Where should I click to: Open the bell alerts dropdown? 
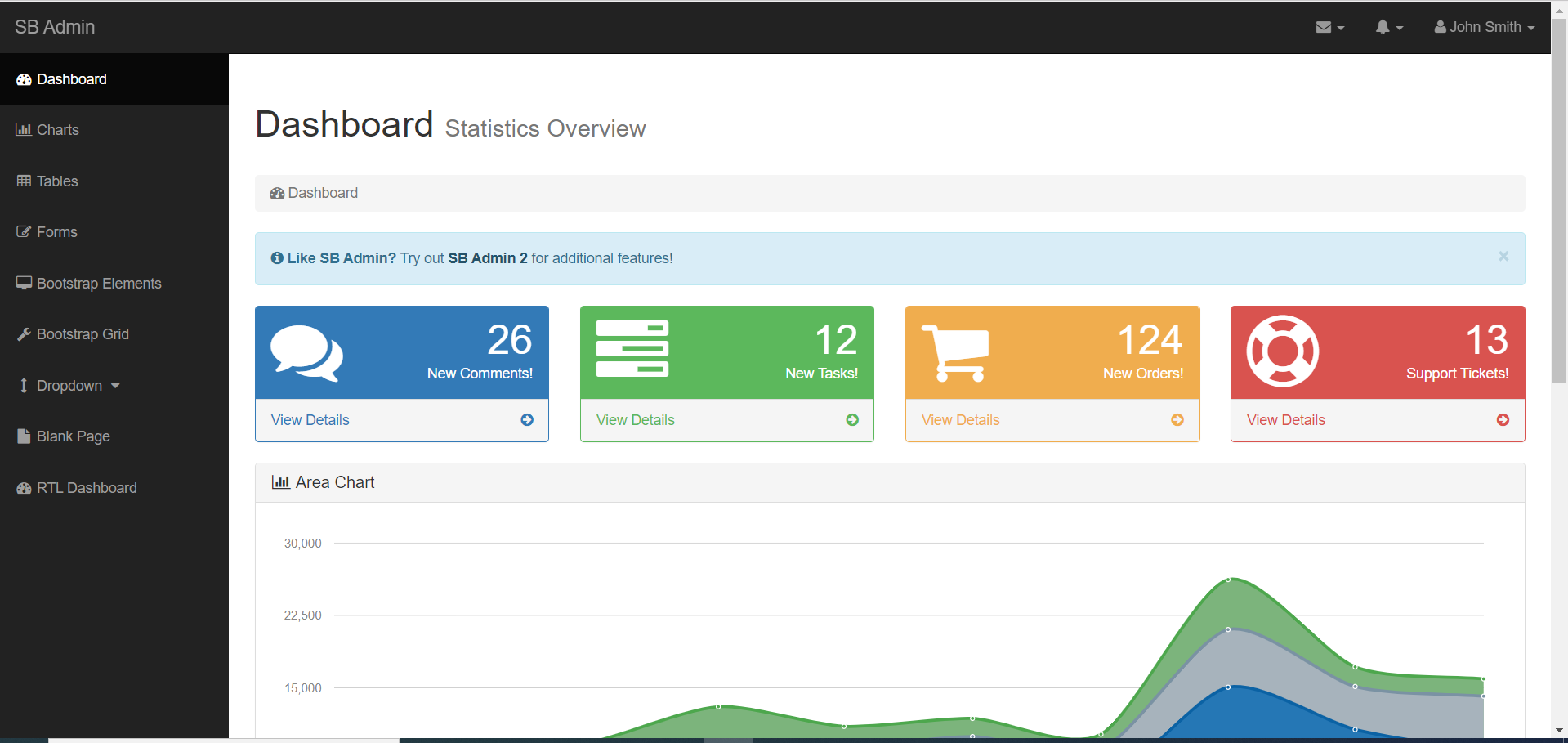pyautogui.click(x=1388, y=27)
